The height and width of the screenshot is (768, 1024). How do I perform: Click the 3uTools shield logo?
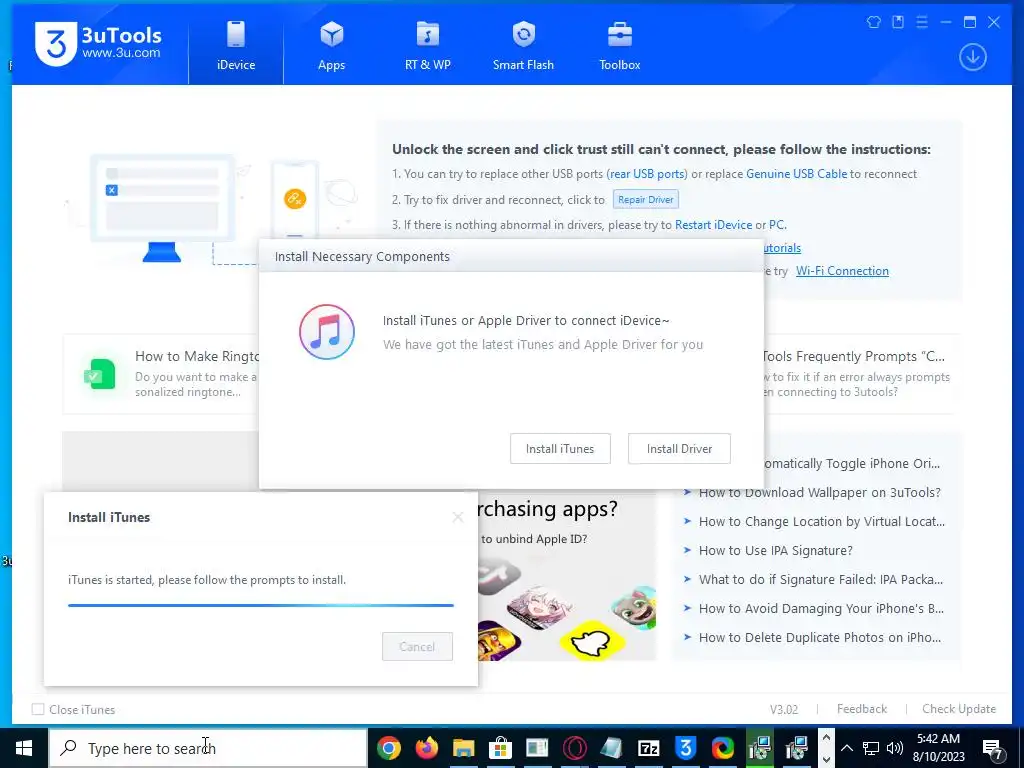click(56, 44)
